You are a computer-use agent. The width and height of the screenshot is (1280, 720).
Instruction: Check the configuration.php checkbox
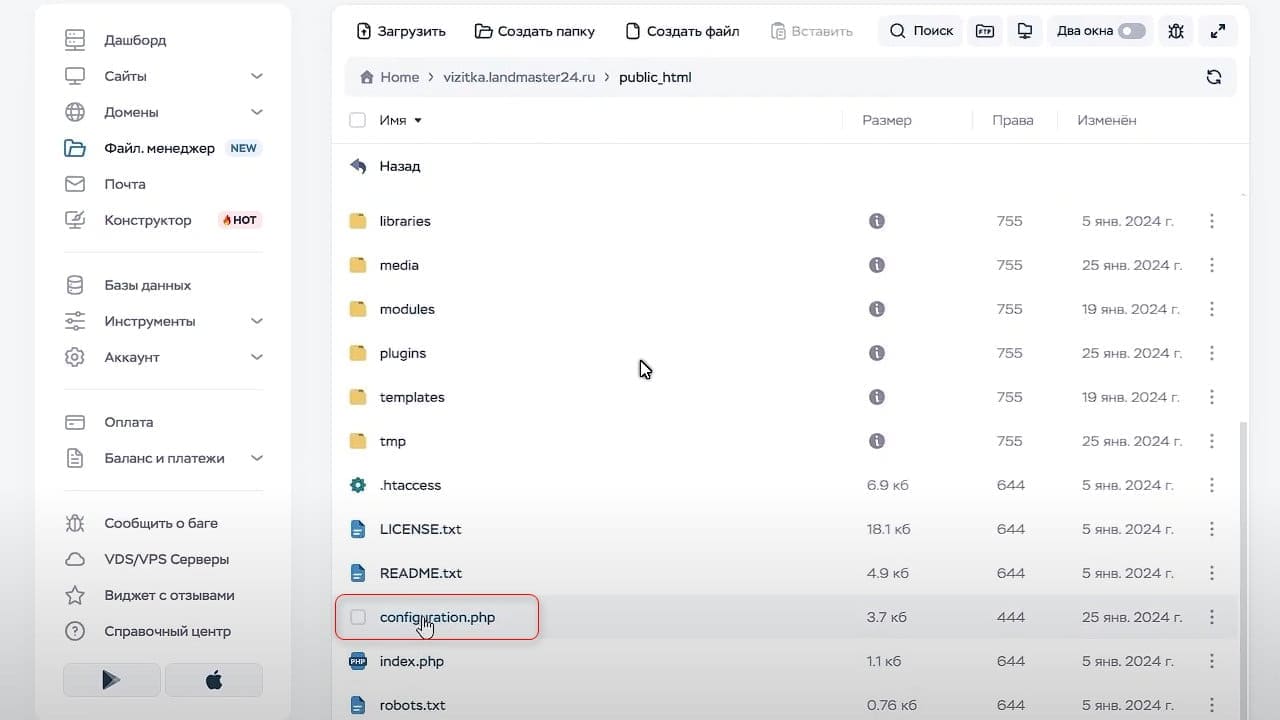tap(357, 617)
